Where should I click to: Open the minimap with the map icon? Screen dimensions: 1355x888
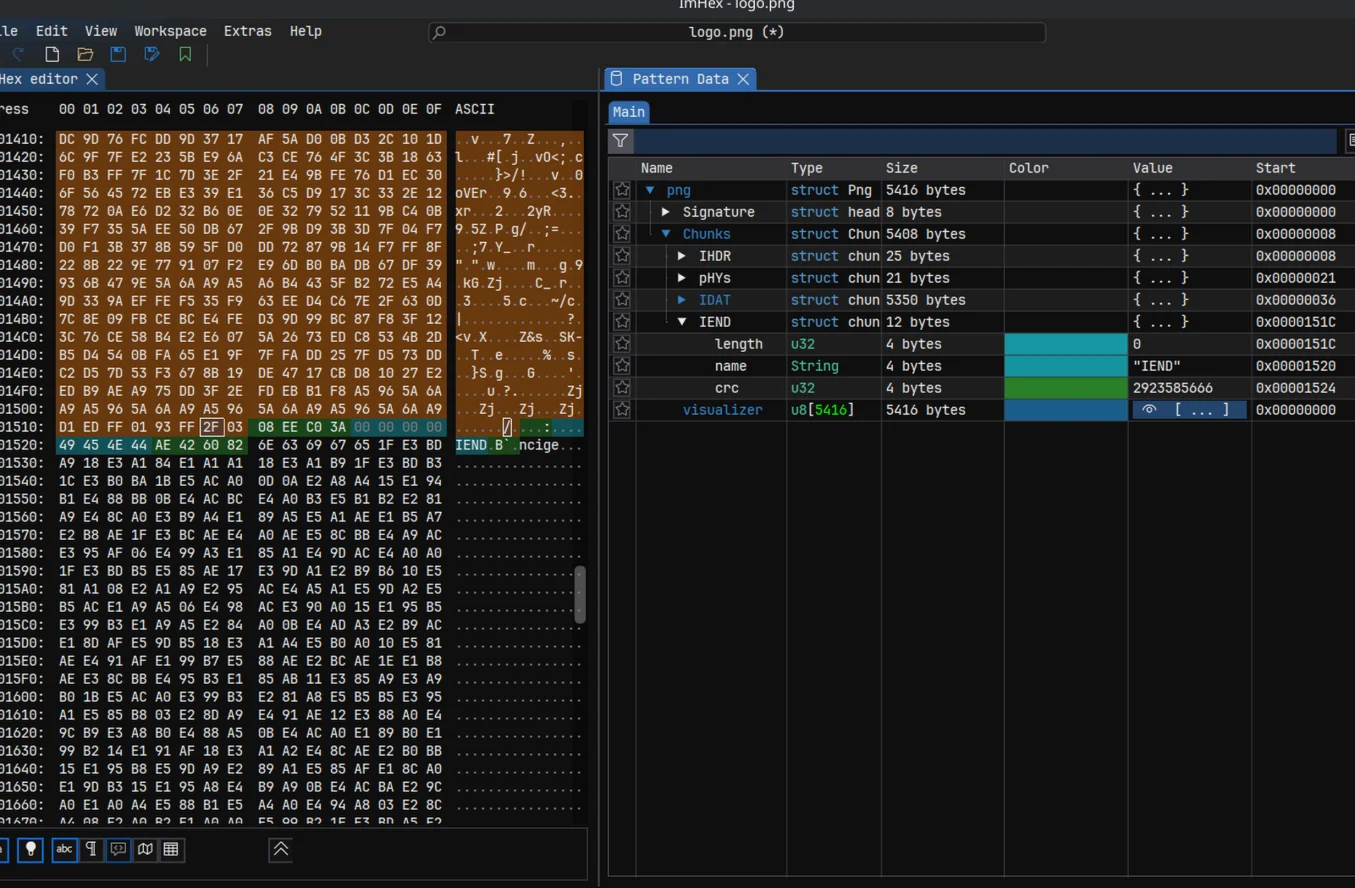145,849
